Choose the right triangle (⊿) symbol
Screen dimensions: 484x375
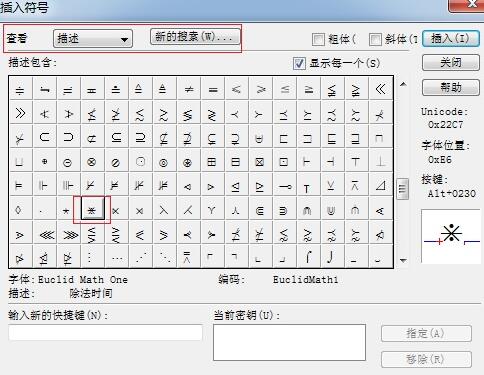tap(380, 186)
